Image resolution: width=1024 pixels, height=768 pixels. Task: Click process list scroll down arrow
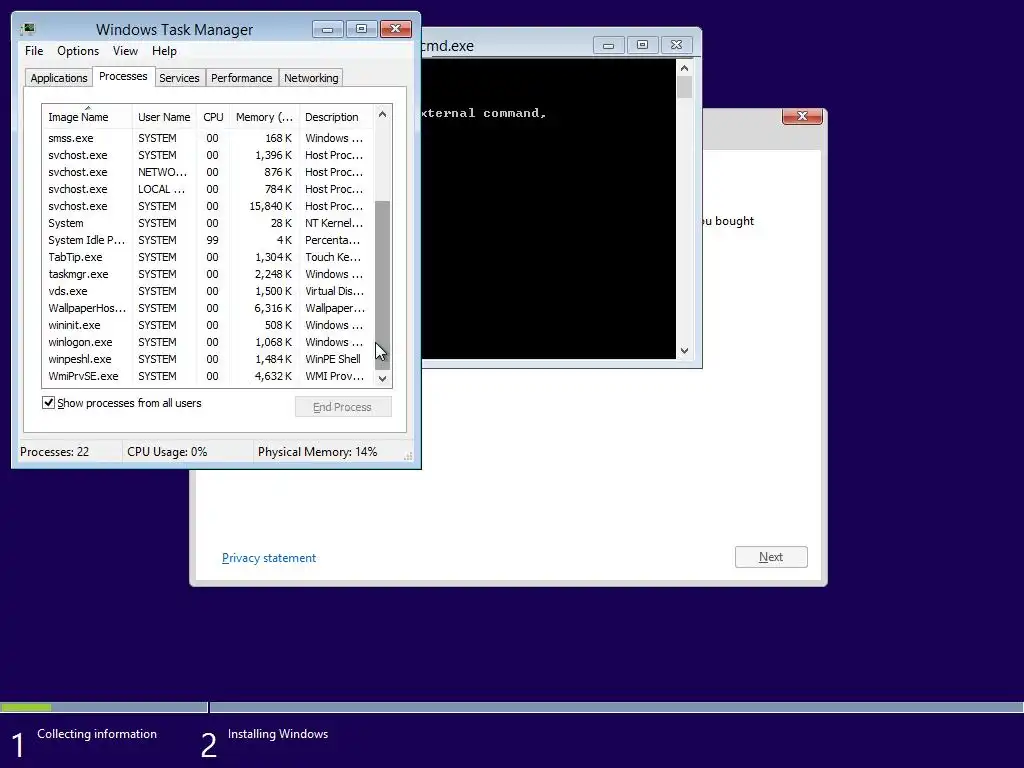pos(383,378)
